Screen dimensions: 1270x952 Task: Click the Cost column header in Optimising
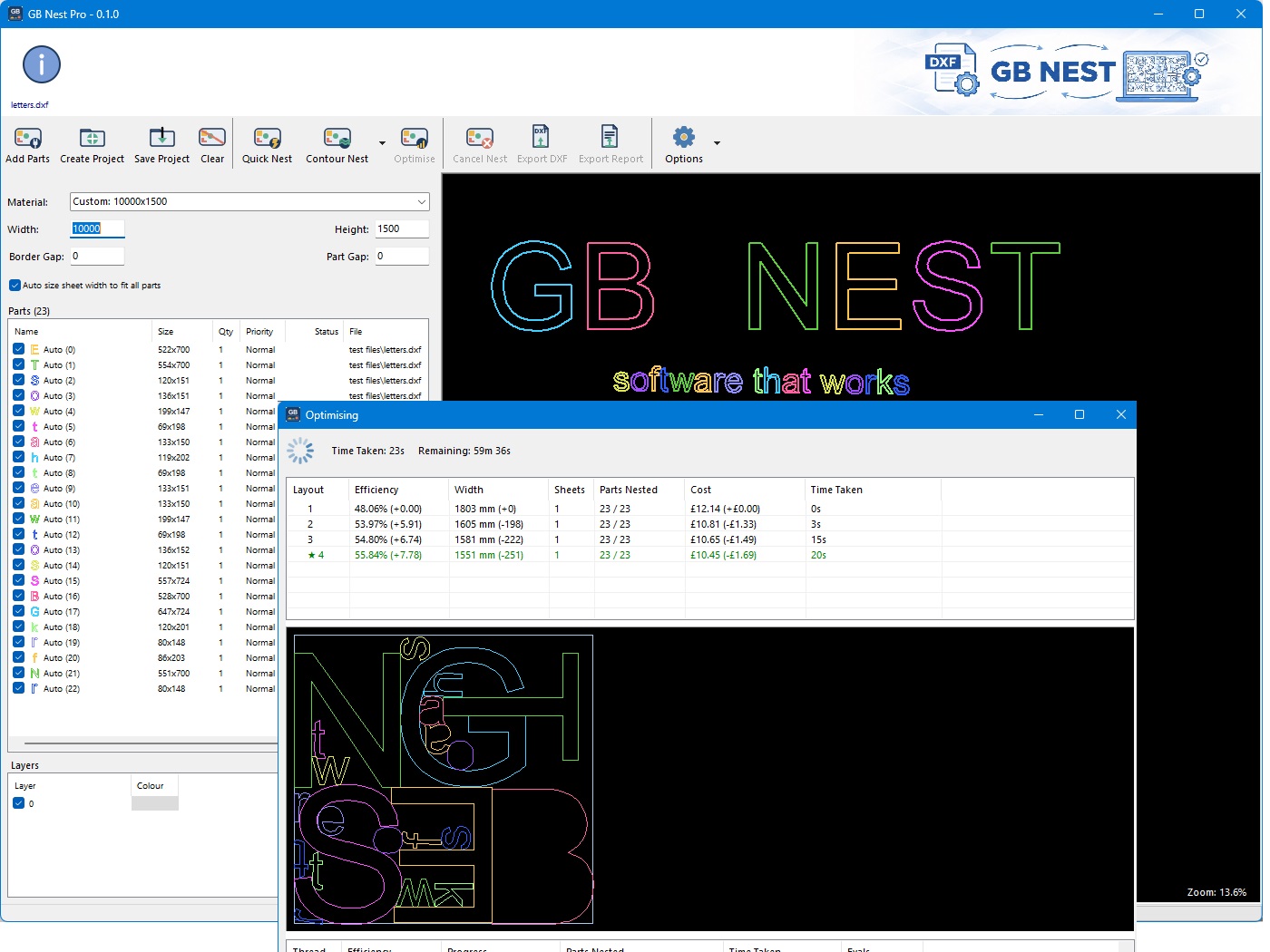(x=746, y=490)
